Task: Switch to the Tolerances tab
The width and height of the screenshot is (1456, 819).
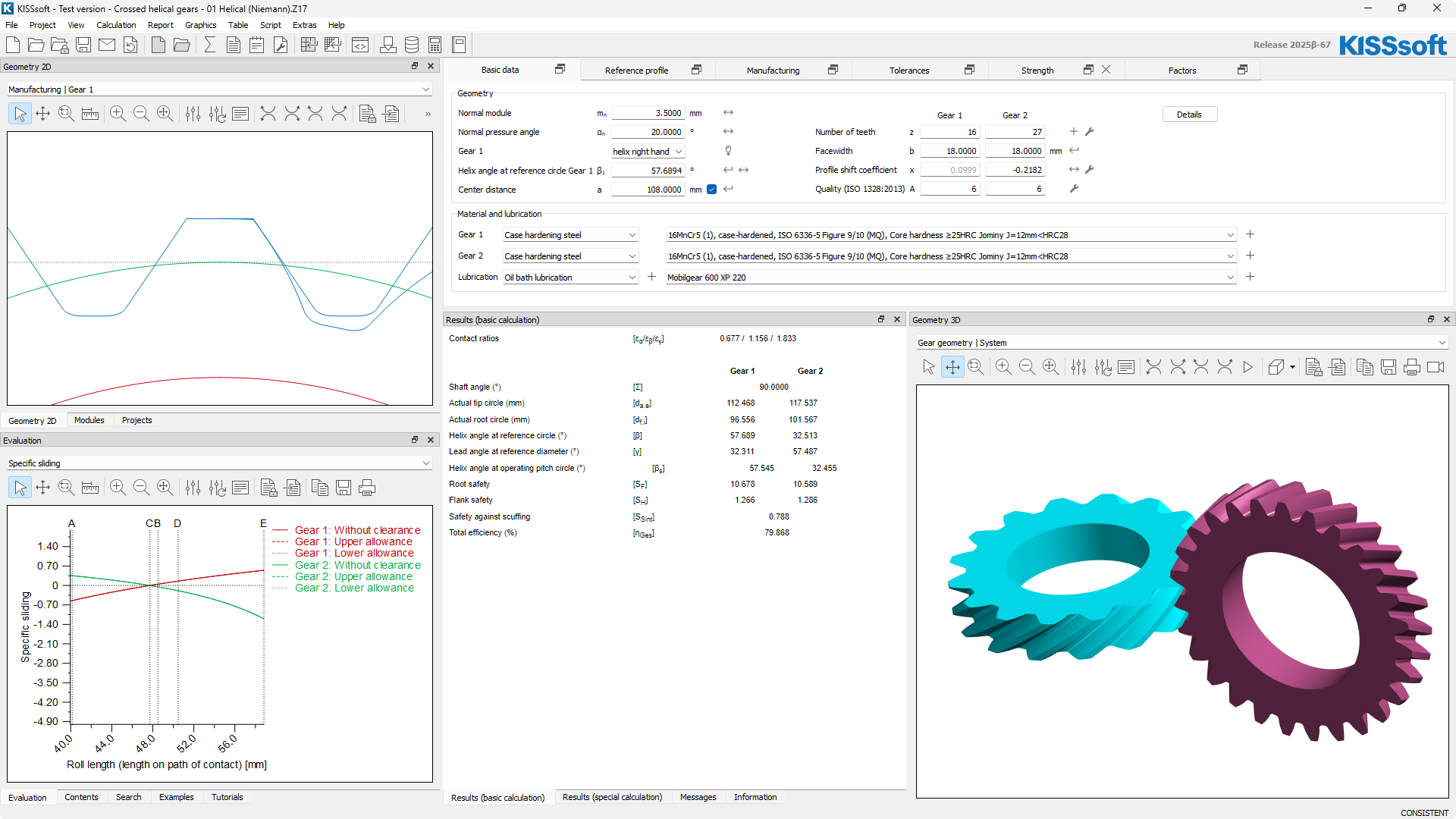Action: (909, 71)
